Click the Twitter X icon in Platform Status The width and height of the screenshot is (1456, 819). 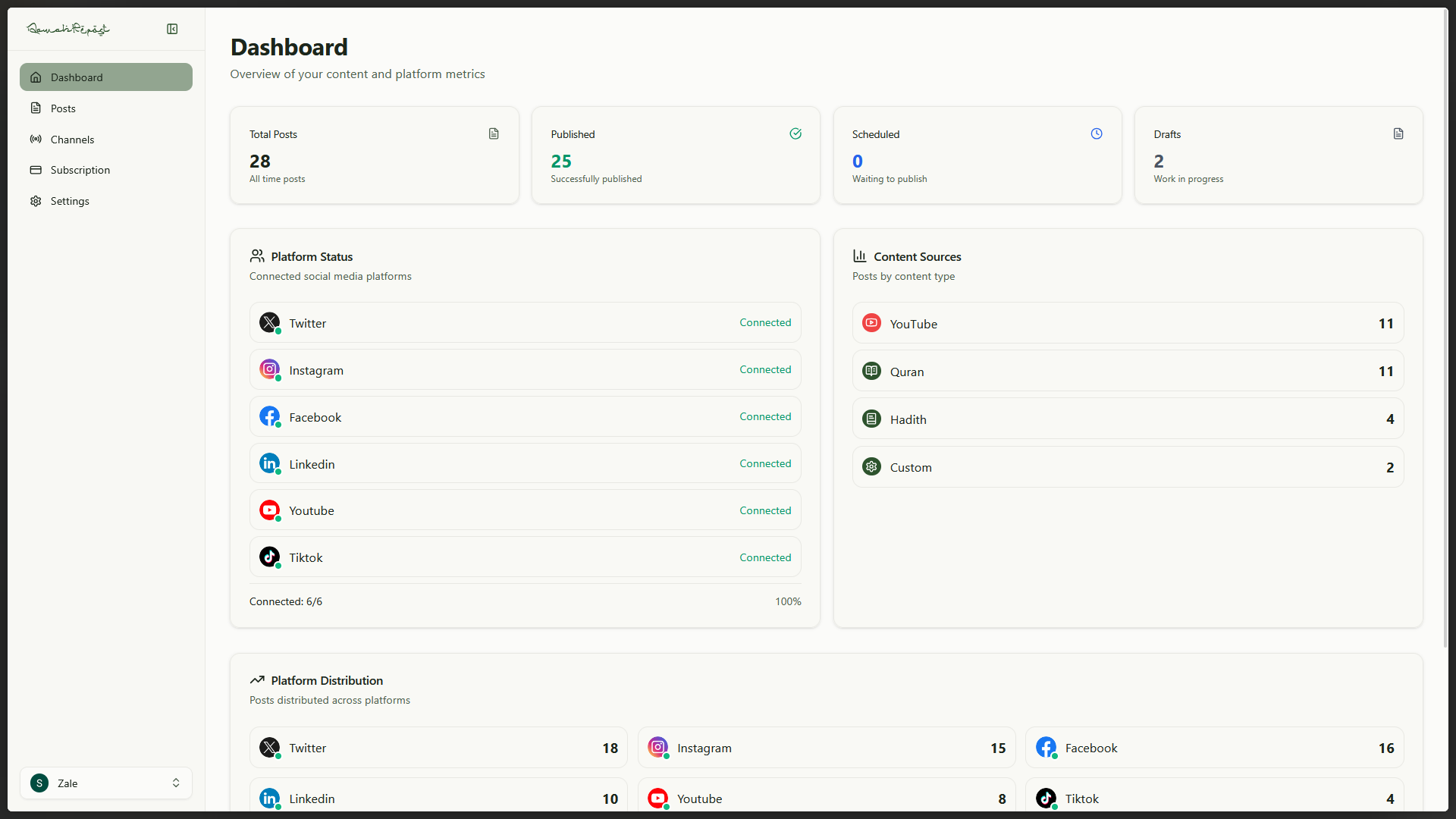pyautogui.click(x=269, y=322)
